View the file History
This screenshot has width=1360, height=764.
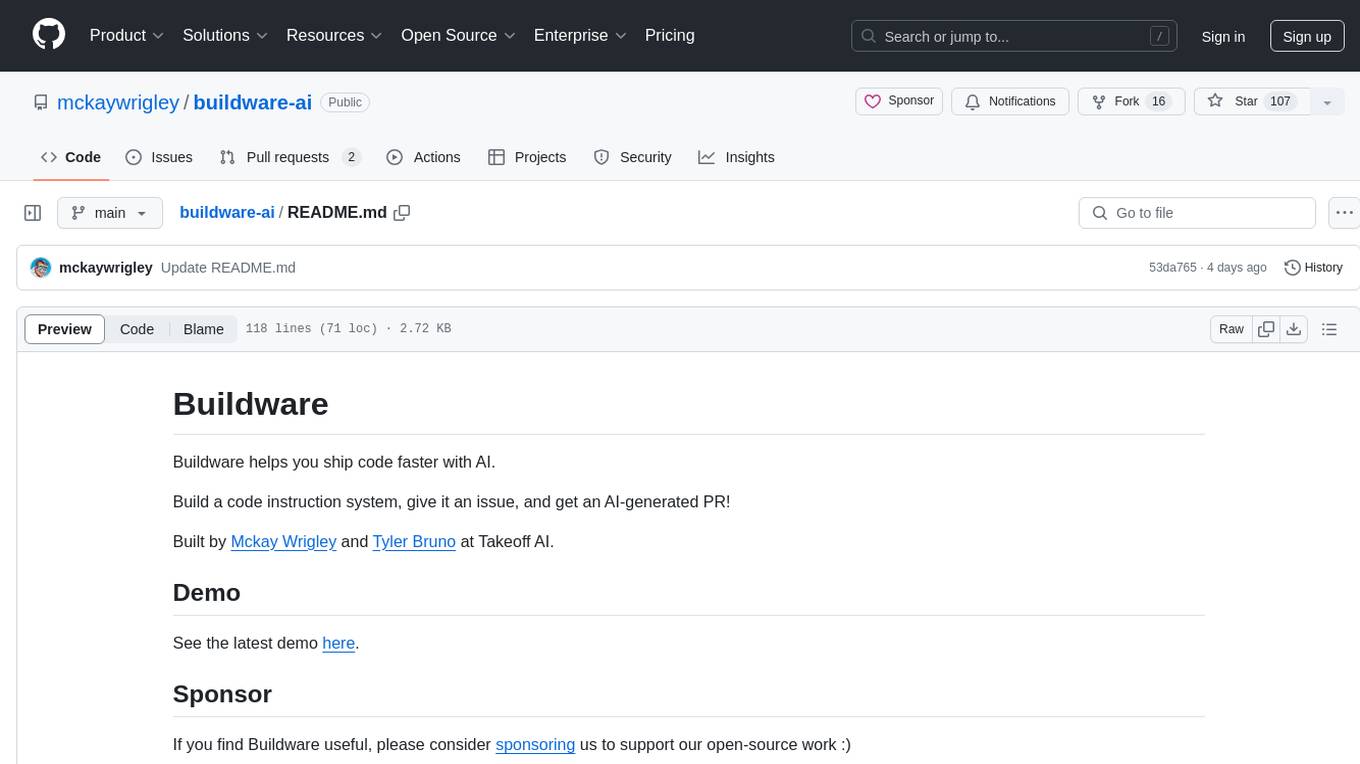pyautogui.click(x=1313, y=267)
